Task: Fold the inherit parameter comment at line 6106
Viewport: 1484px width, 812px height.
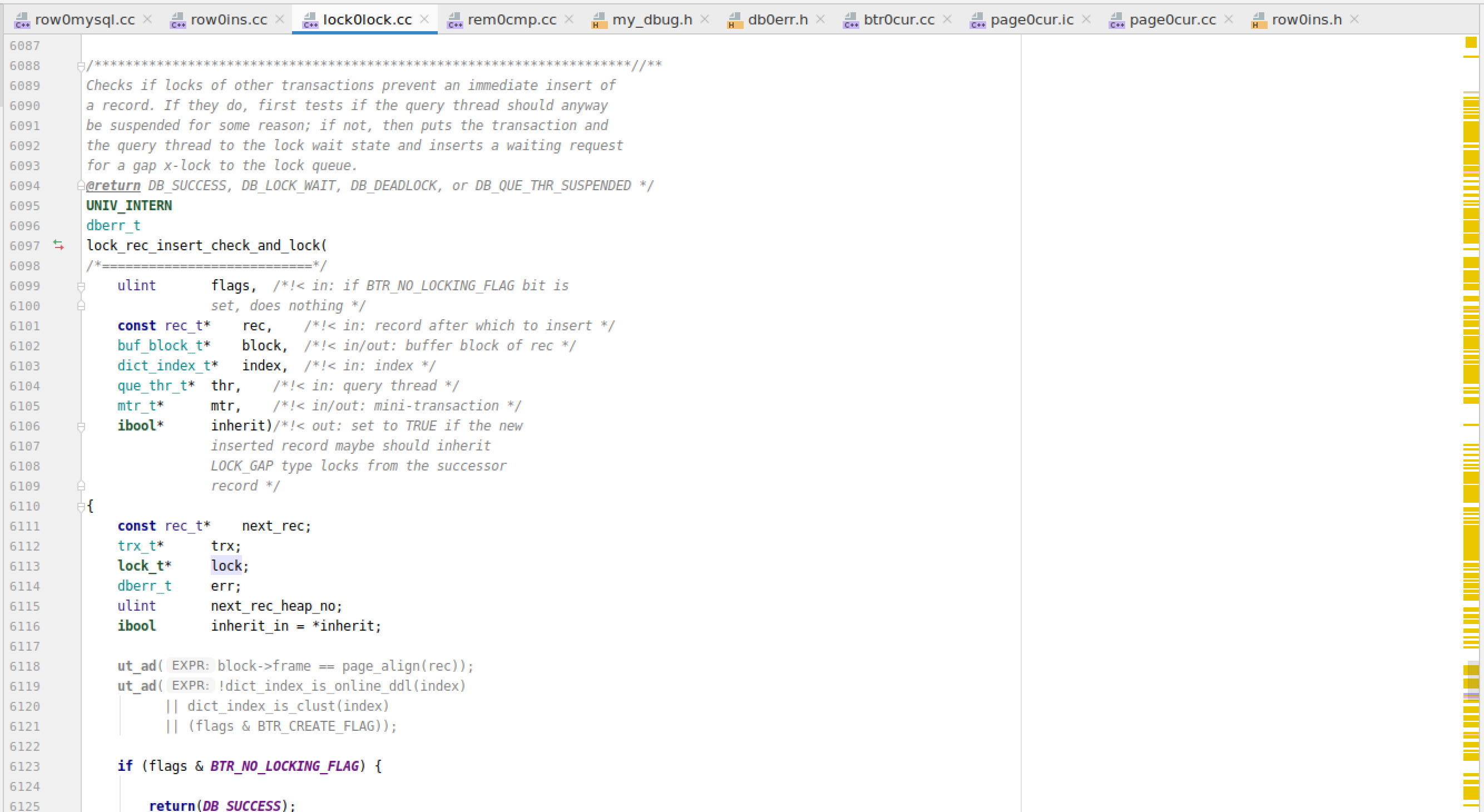Action: (x=81, y=427)
